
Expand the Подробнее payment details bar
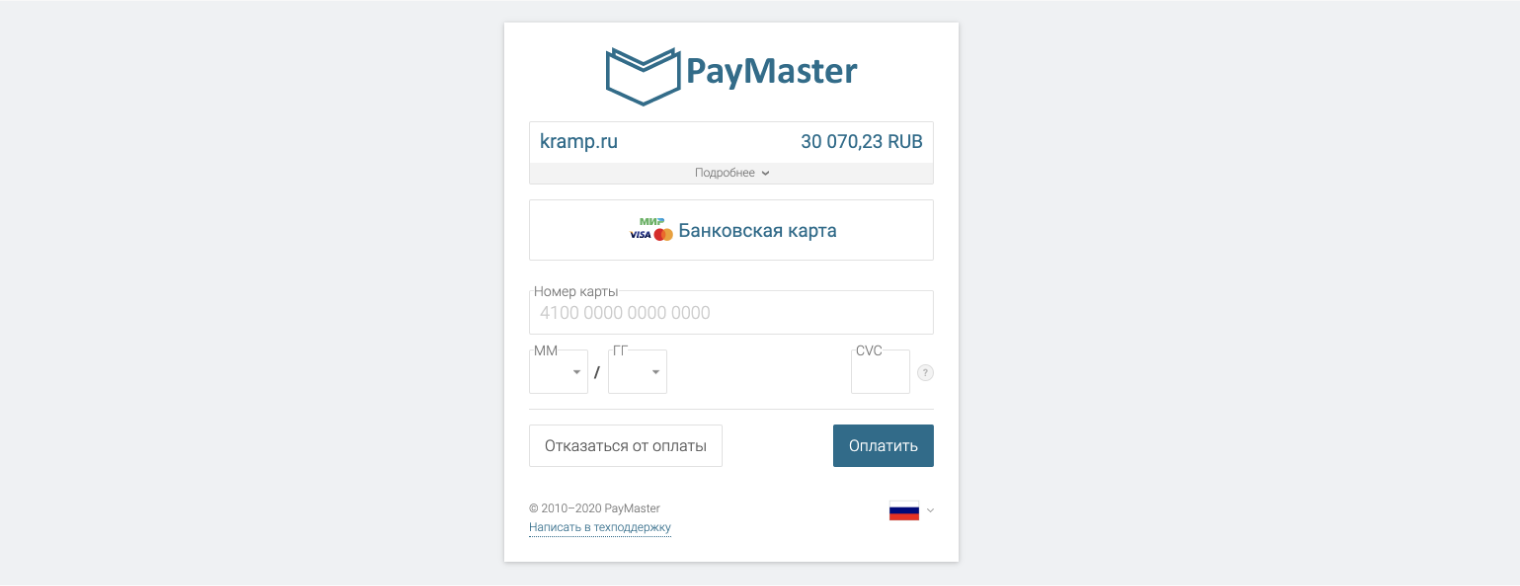(x=731, y=173)
